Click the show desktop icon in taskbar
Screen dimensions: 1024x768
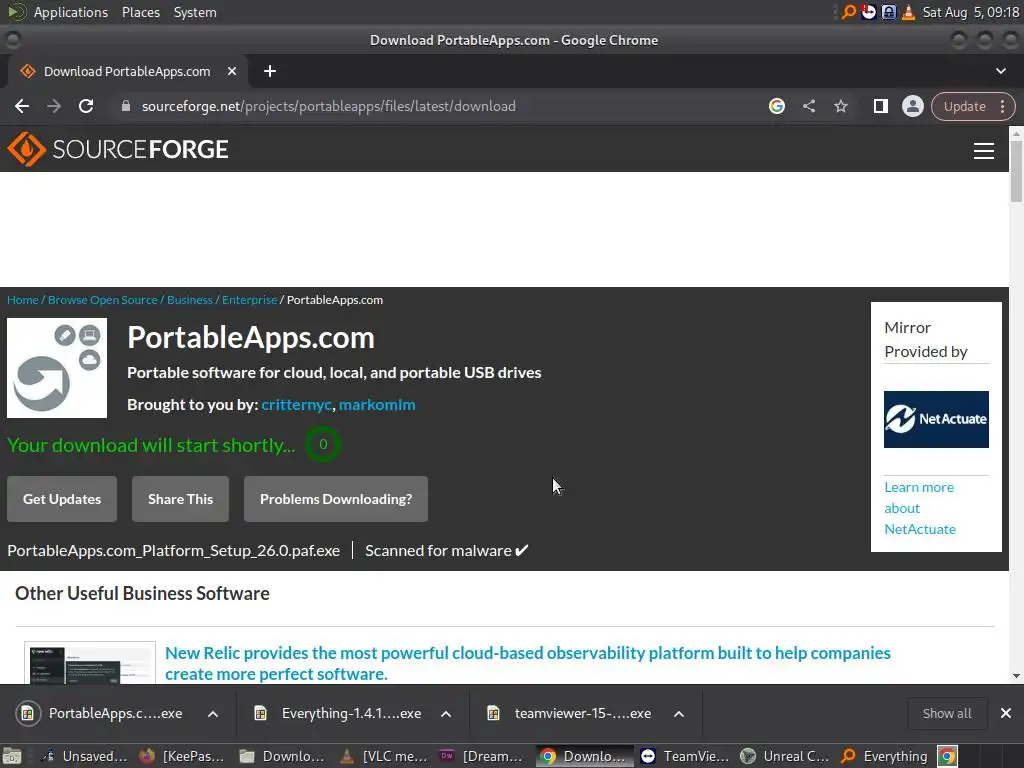[x=12, y=756]
